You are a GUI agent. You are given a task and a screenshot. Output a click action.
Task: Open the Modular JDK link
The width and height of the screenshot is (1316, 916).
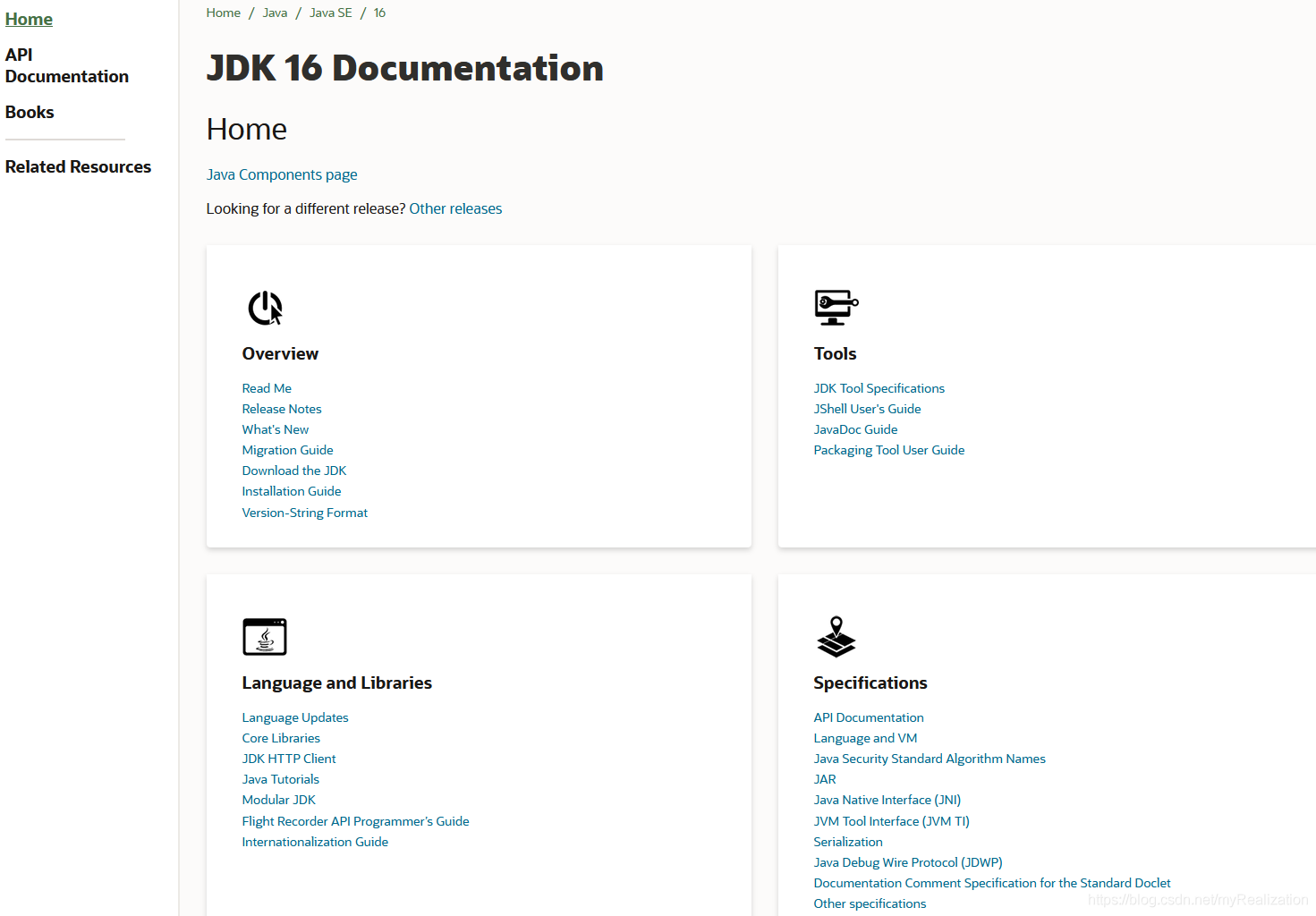tap(279, 800)
